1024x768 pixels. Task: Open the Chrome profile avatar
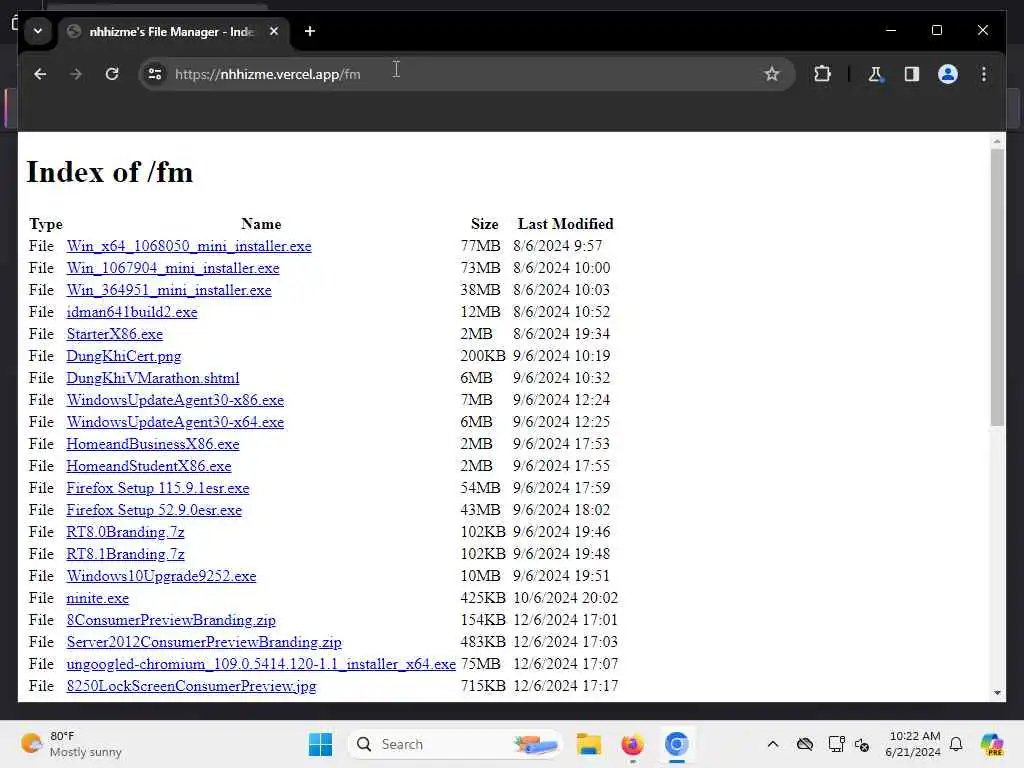[x=948, y=74]
